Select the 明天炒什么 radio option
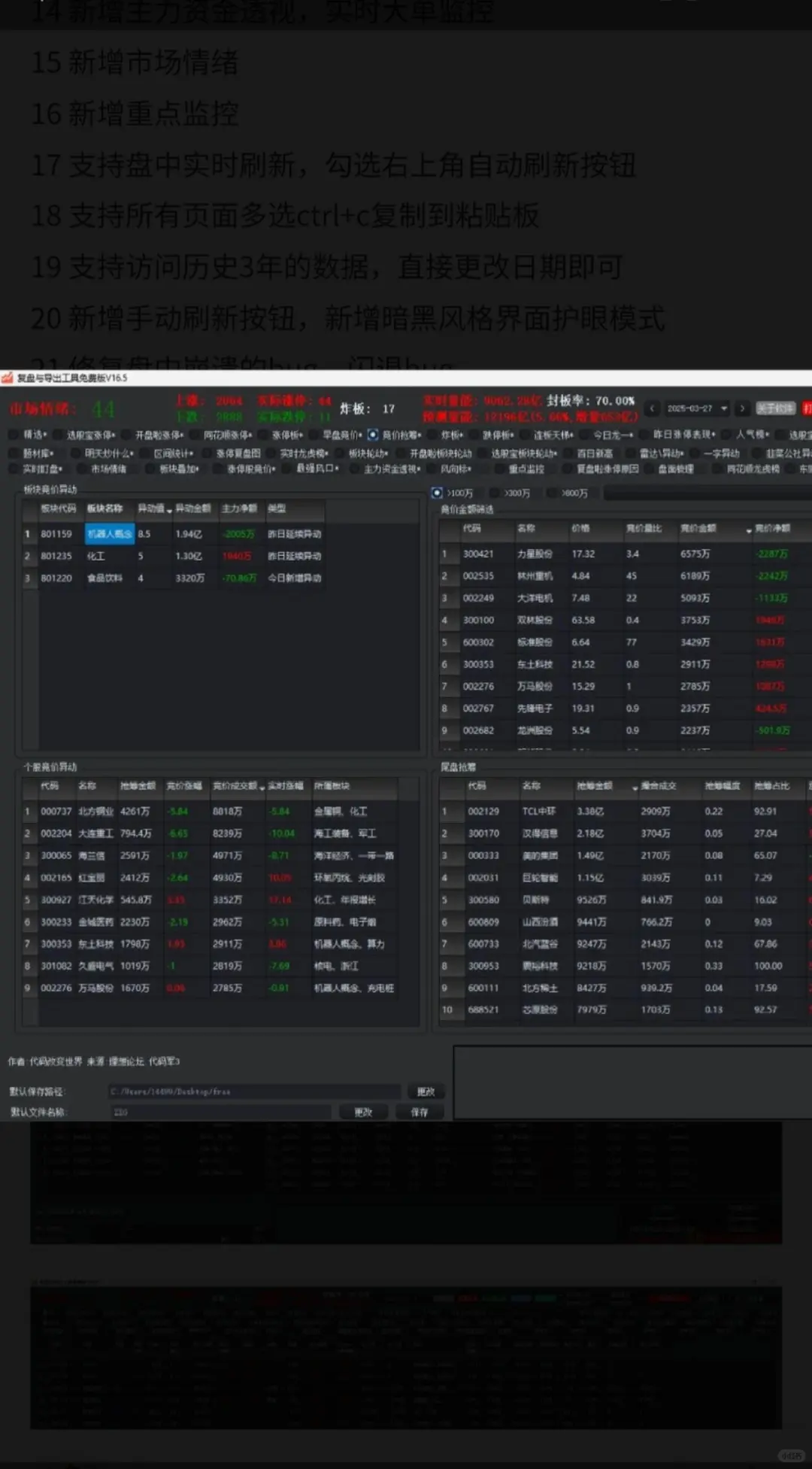 tap(103, 453)
